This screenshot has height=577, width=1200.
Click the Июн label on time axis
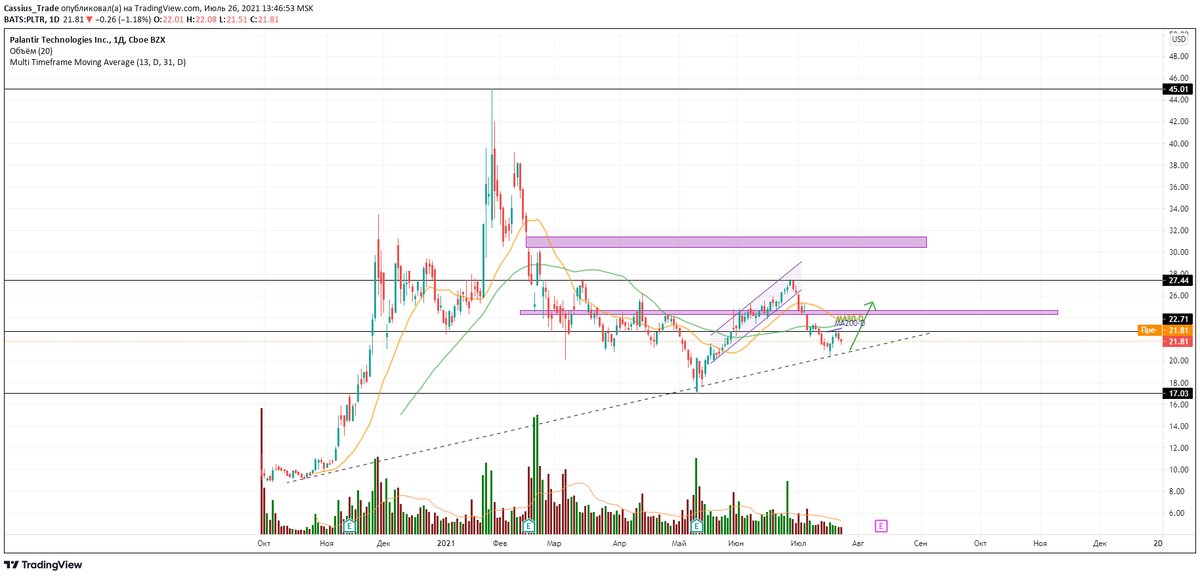[737, 544]
